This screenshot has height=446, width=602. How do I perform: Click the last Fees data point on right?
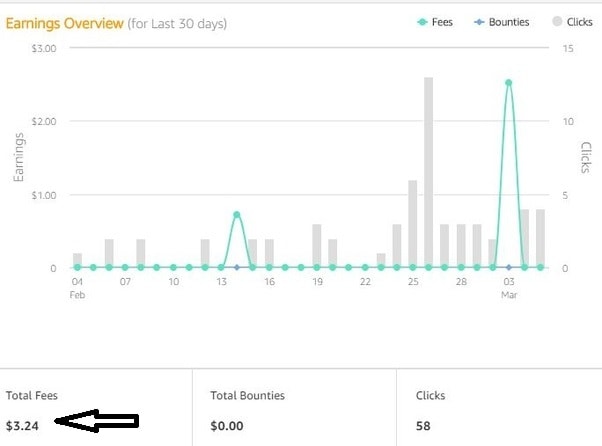coord(540,267)
